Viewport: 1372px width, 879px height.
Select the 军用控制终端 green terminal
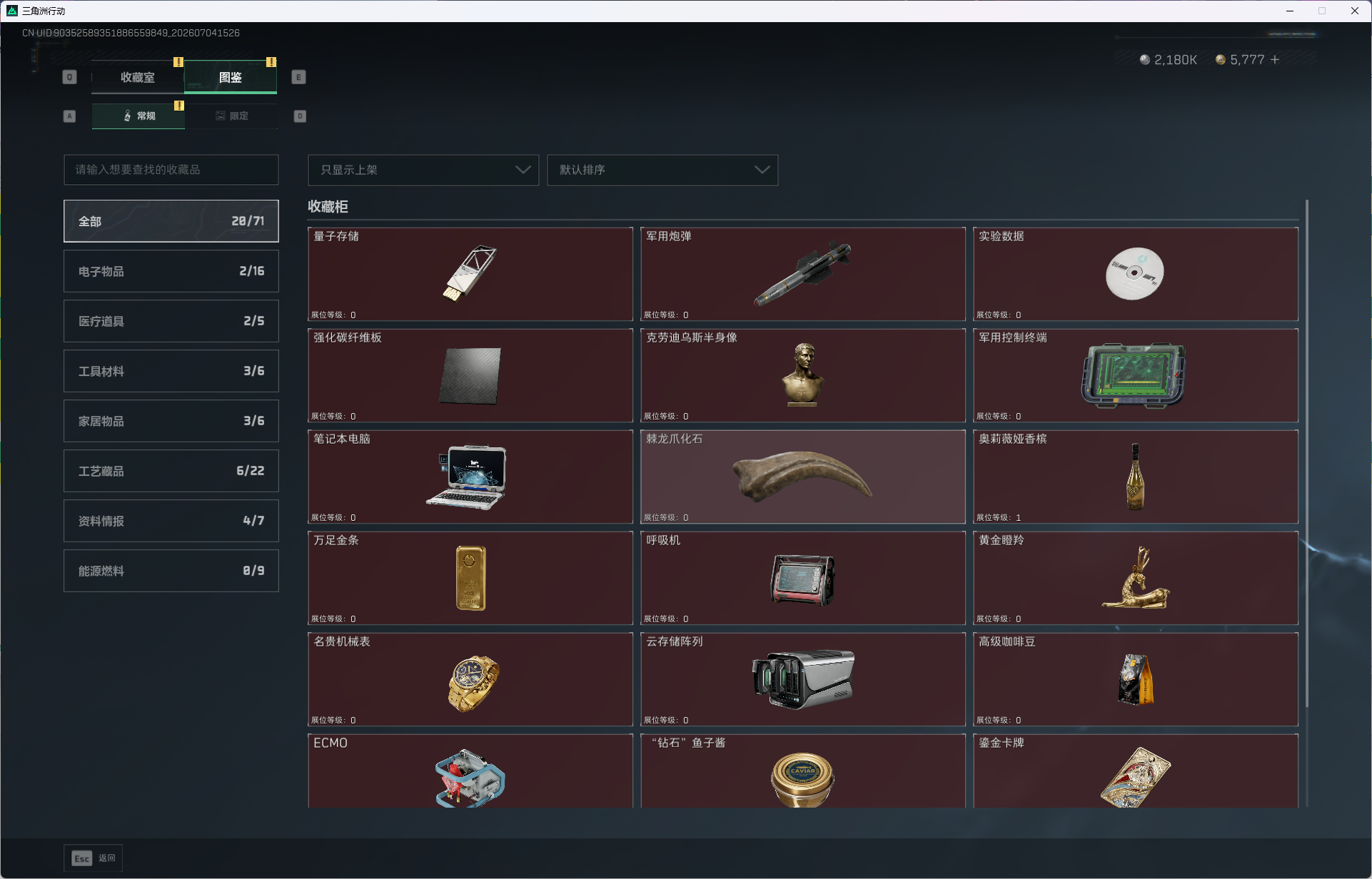(1136, 375)
